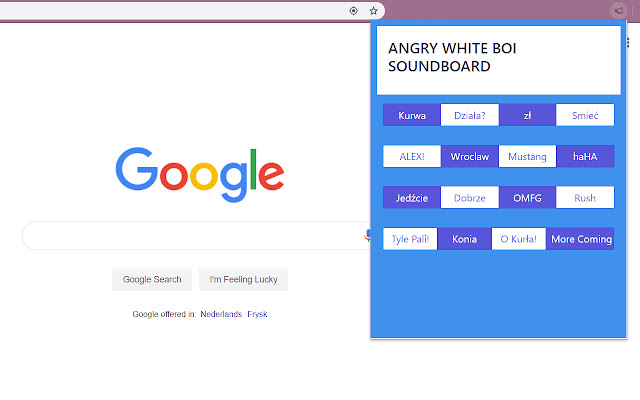Play the Kurwa sound
The height and width of the screenshot is (400, 640).
point(412,115)
